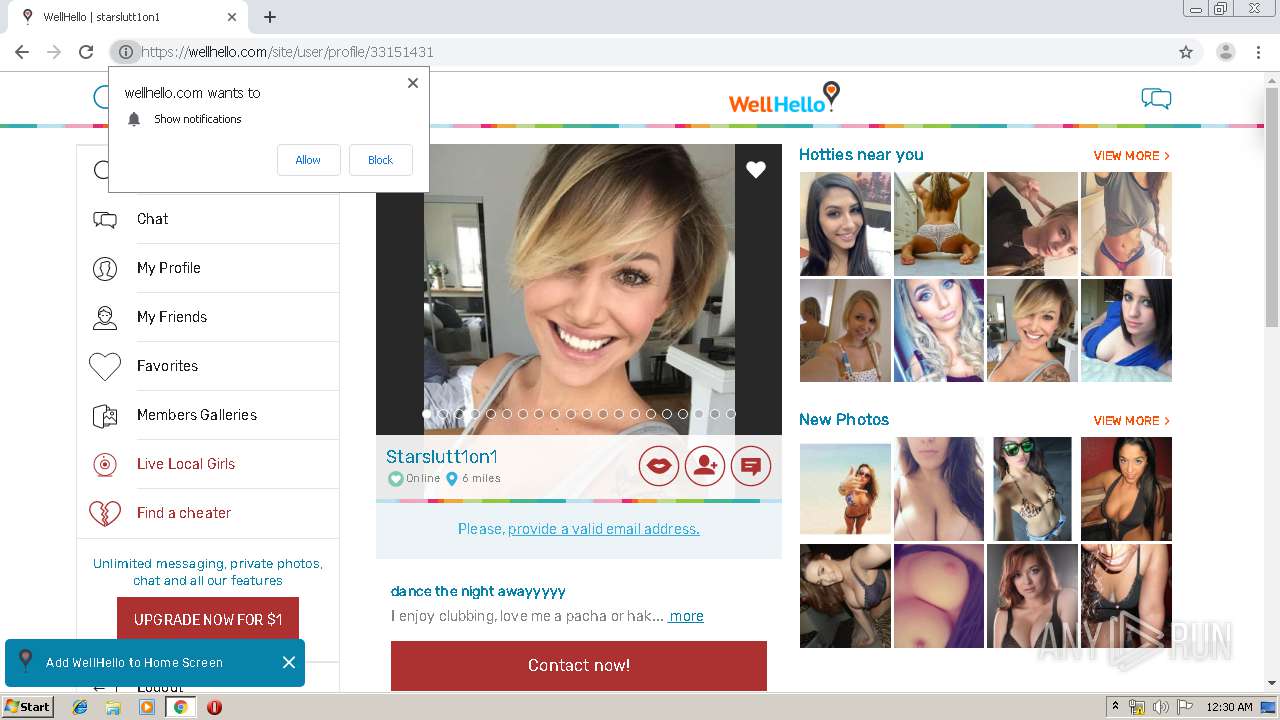Open volume control in system tray

(1160, 707)
